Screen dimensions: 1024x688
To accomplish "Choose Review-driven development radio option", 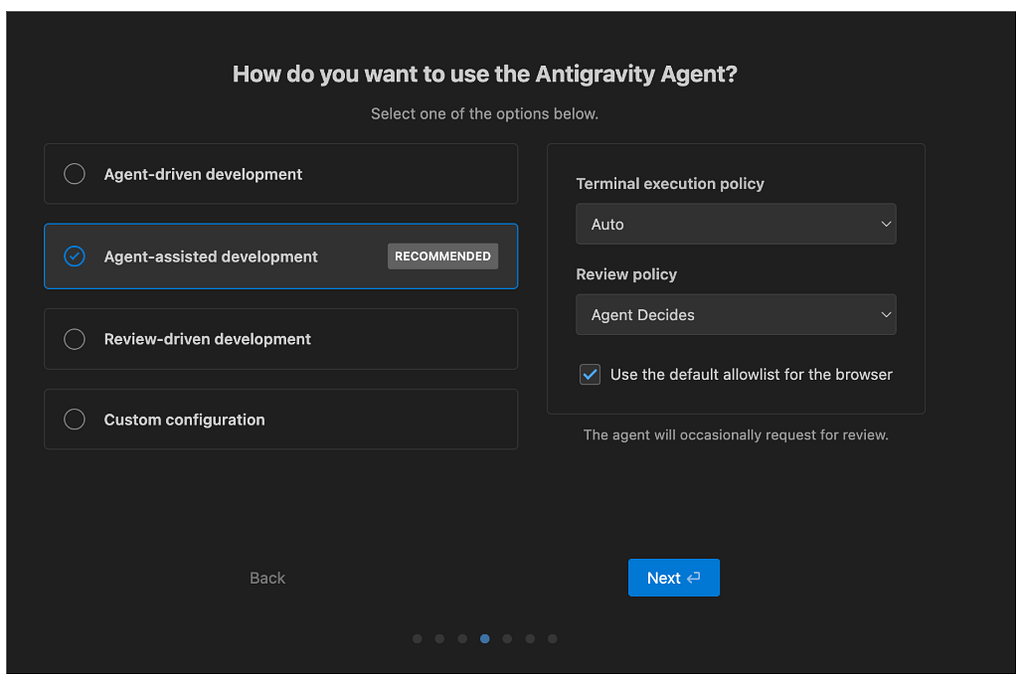I will pos(74,339).
